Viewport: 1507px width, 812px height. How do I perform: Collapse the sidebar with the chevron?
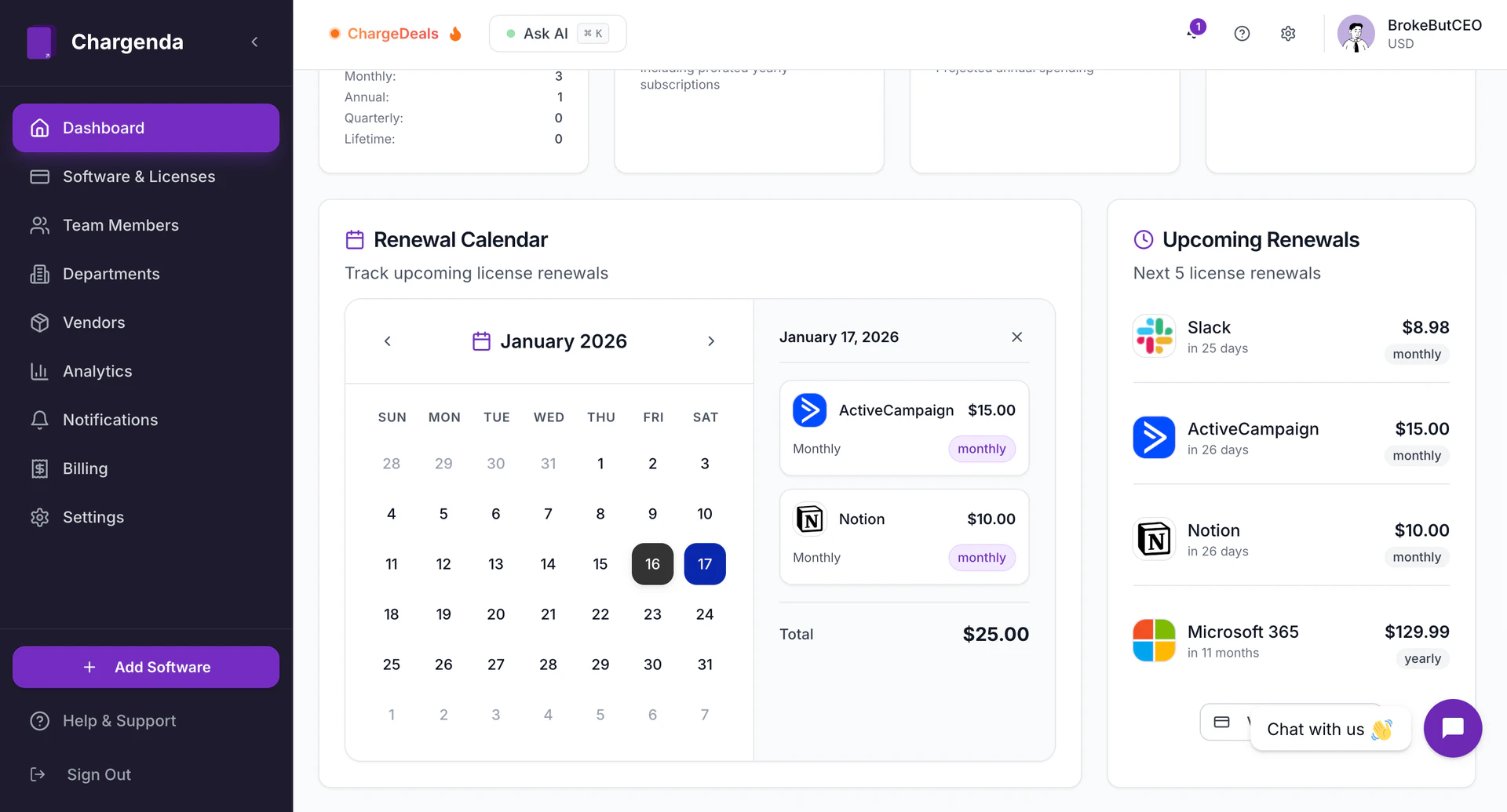tap(254, 42)
